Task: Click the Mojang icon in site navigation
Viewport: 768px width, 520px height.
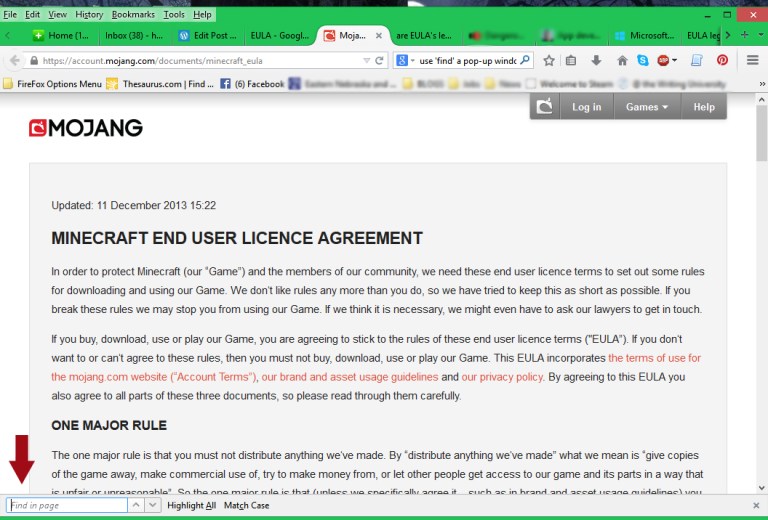Action: click(545, 106)
